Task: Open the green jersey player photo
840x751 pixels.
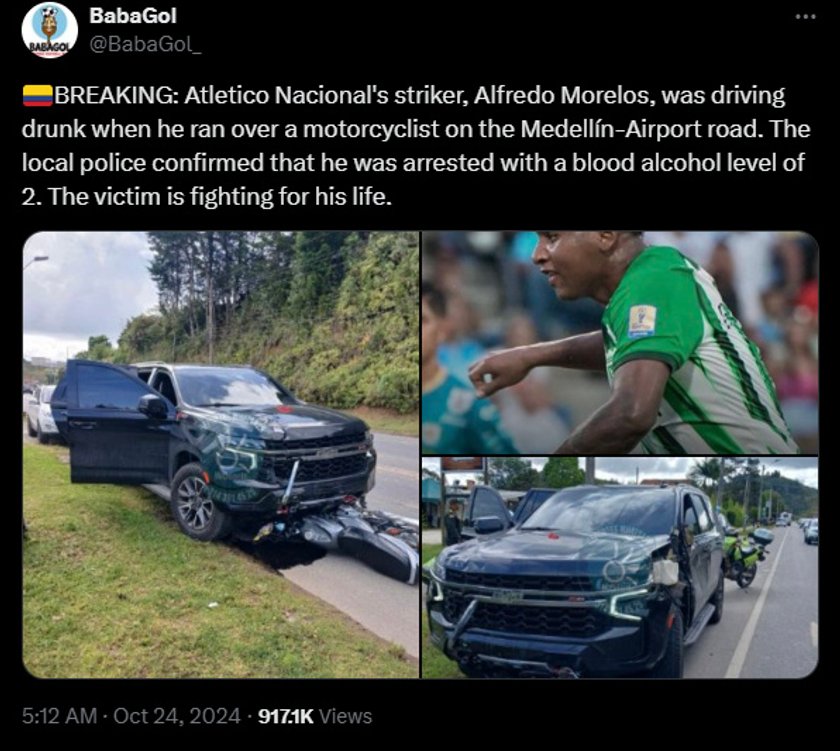Action: [x=620, y=343]
